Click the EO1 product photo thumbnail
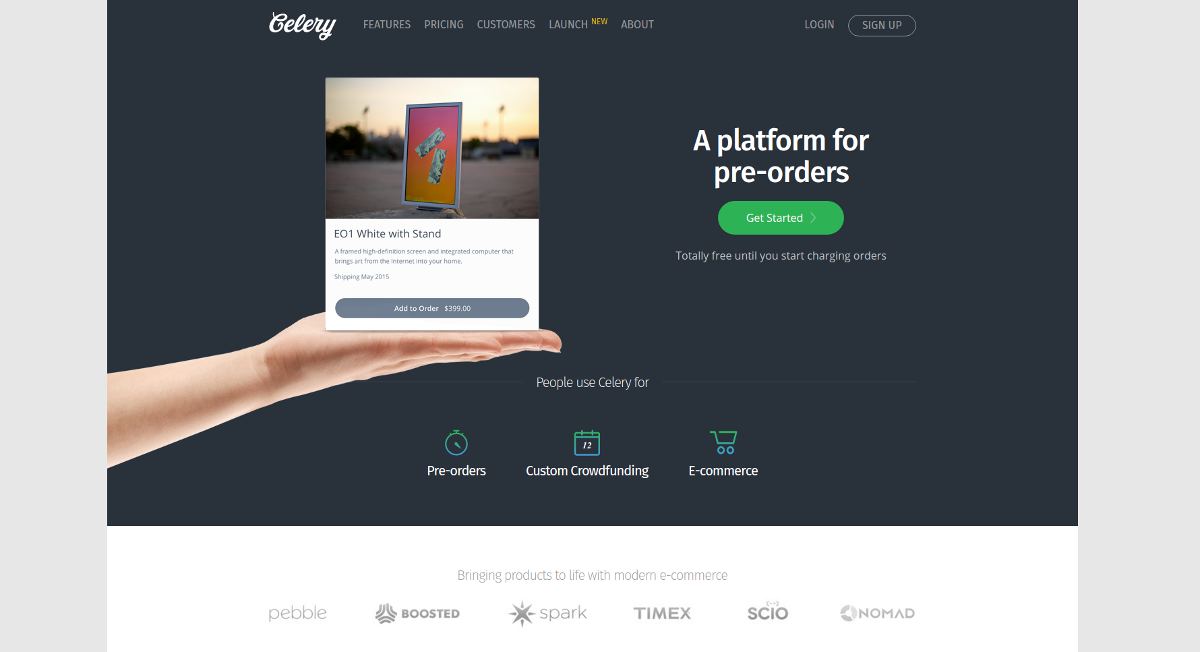 point(432,148)
